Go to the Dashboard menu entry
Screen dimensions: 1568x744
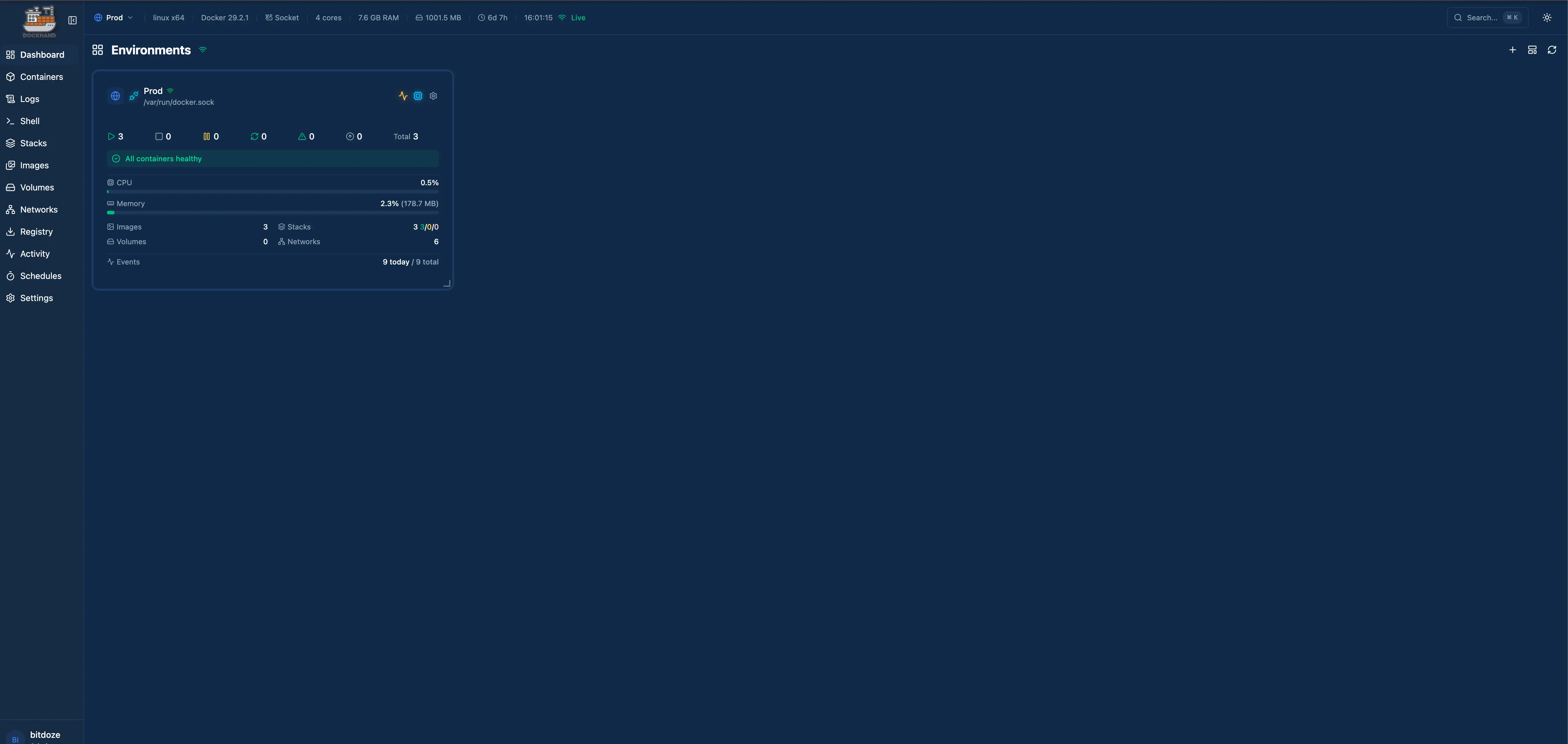[42, 54]
